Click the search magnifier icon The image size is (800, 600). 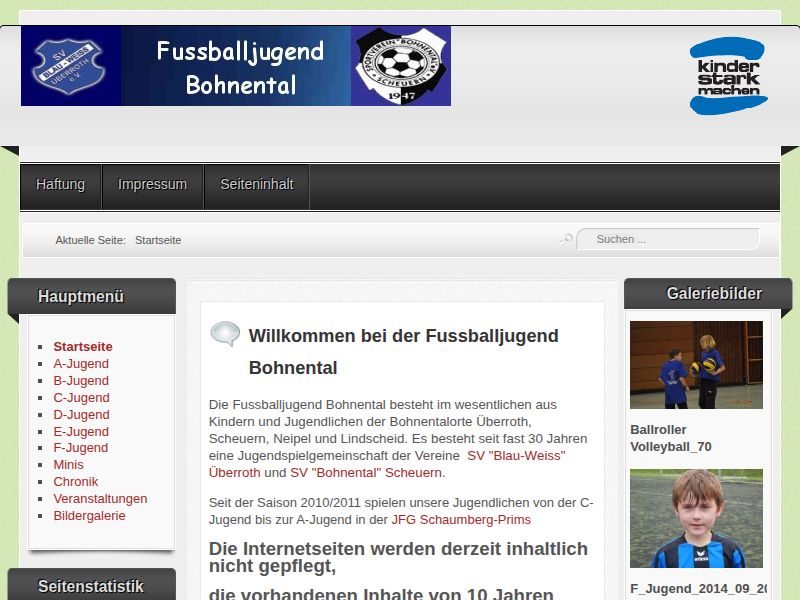tap(566, 239)
